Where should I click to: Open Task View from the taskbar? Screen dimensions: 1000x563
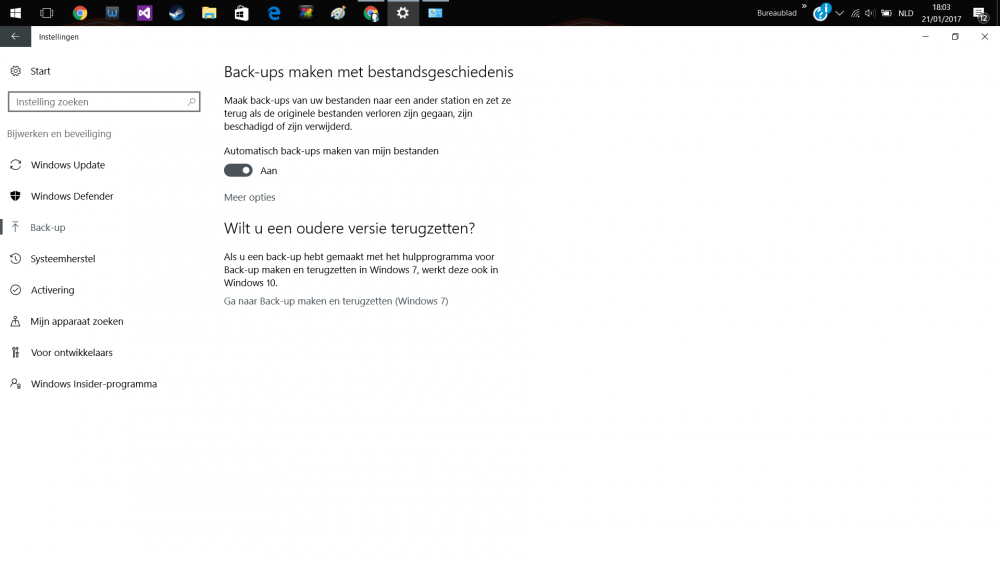pos(47,13)
